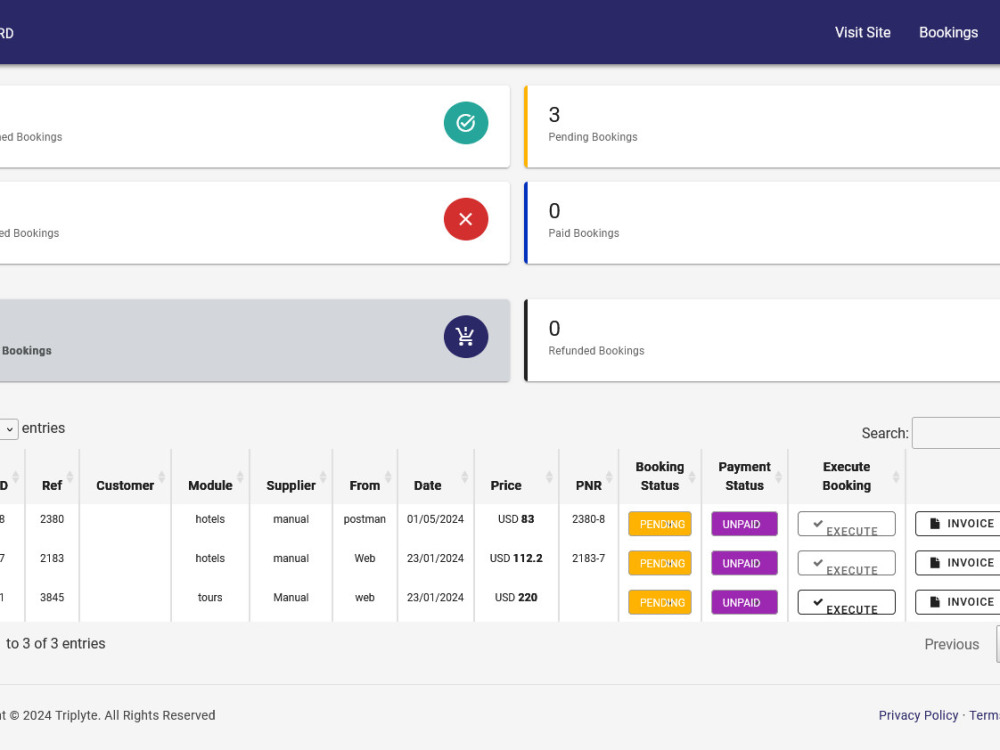Click the invoice file icon for ref 2183
1000x750 pixels.
point(935,562)
